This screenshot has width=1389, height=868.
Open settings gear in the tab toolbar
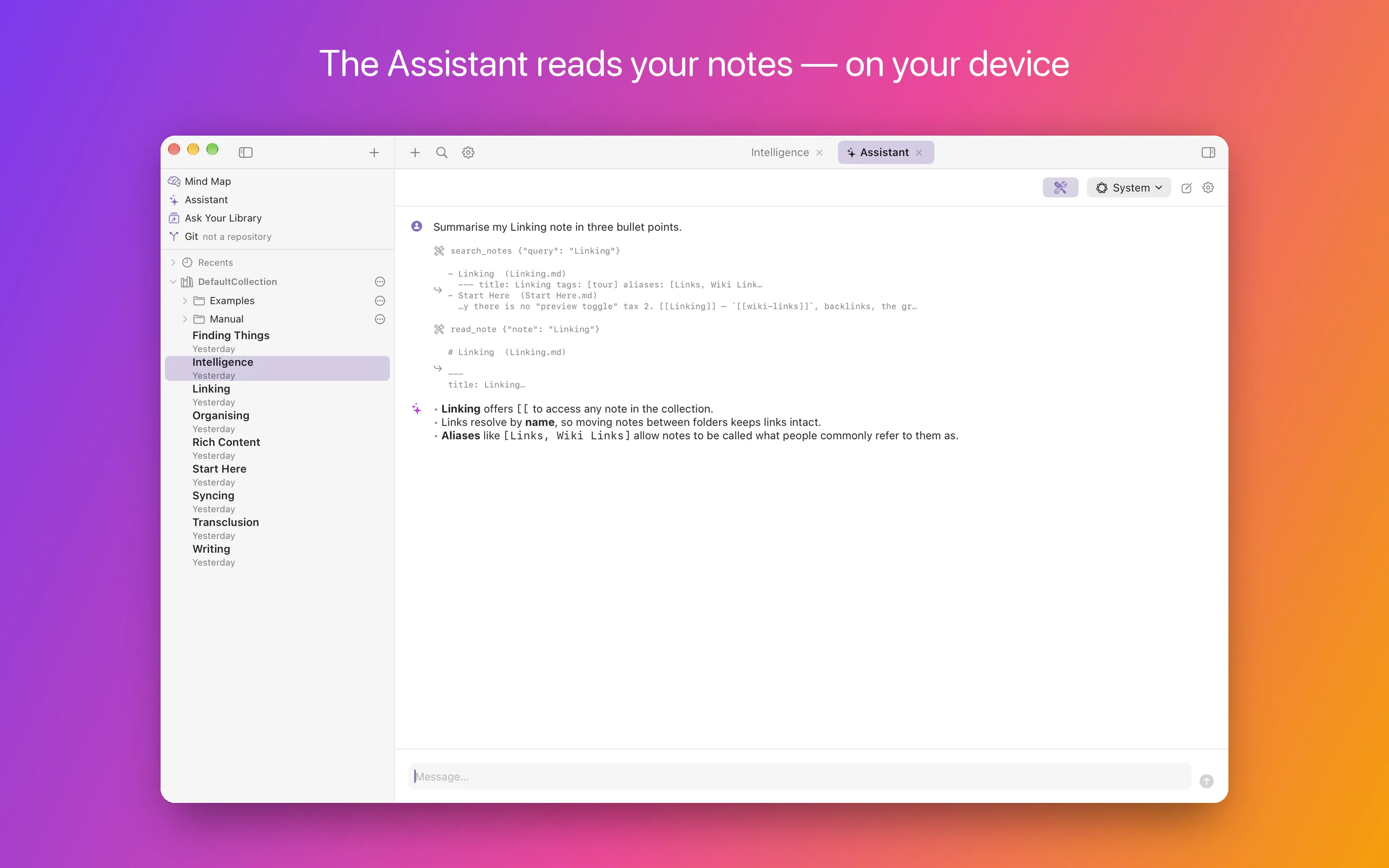(x=468, y=152)
